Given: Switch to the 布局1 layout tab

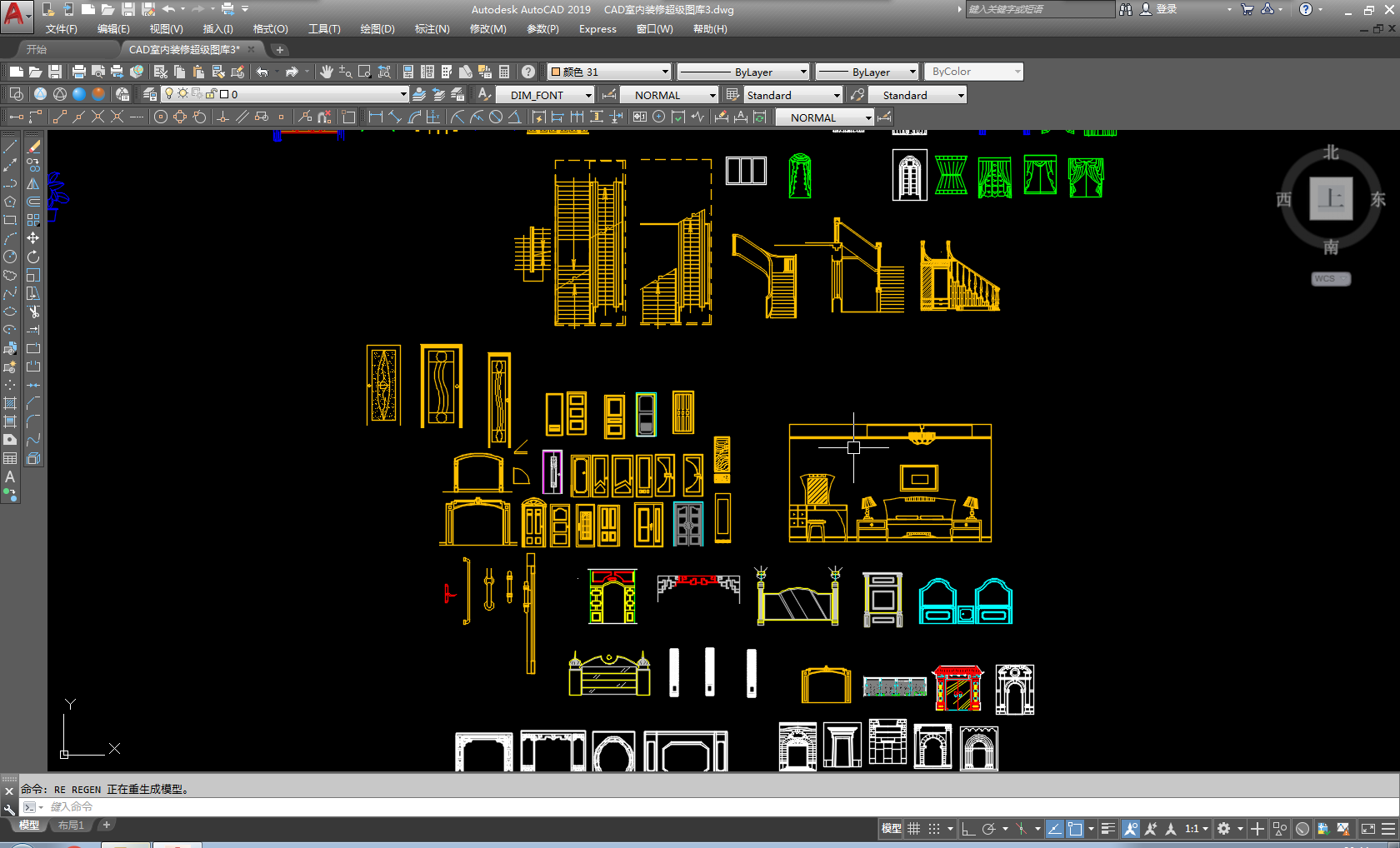Looking at the screenshot, I should click(71, 826).
